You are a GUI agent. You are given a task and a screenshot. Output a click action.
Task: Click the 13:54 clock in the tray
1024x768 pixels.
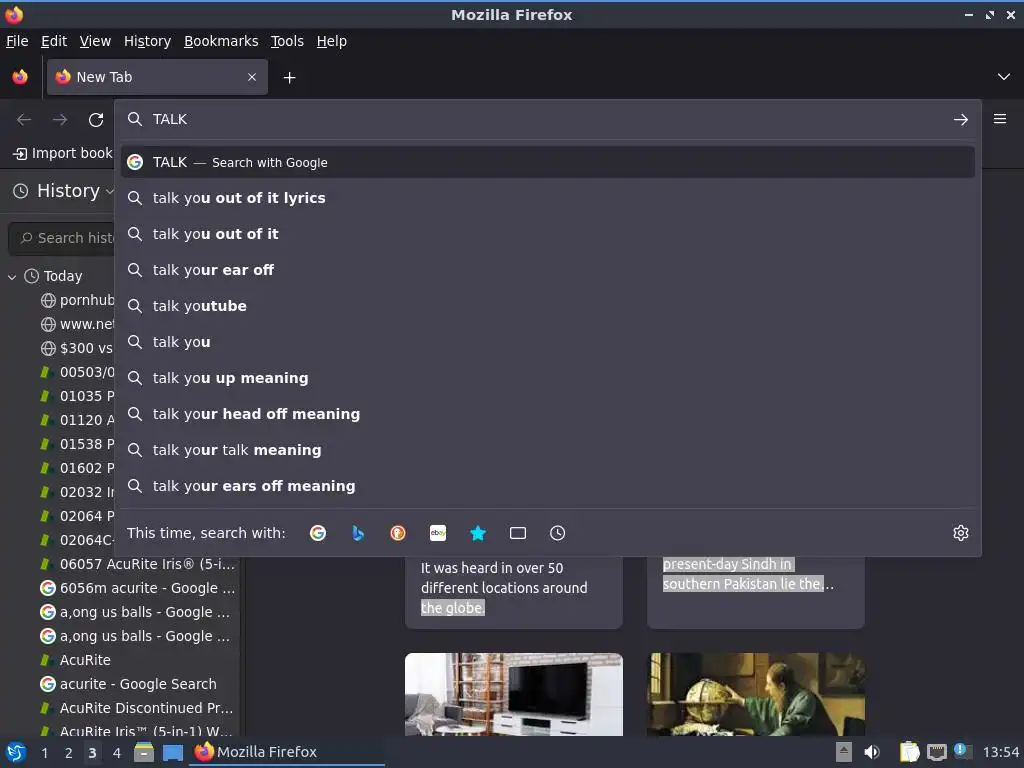coord(1000,752)
